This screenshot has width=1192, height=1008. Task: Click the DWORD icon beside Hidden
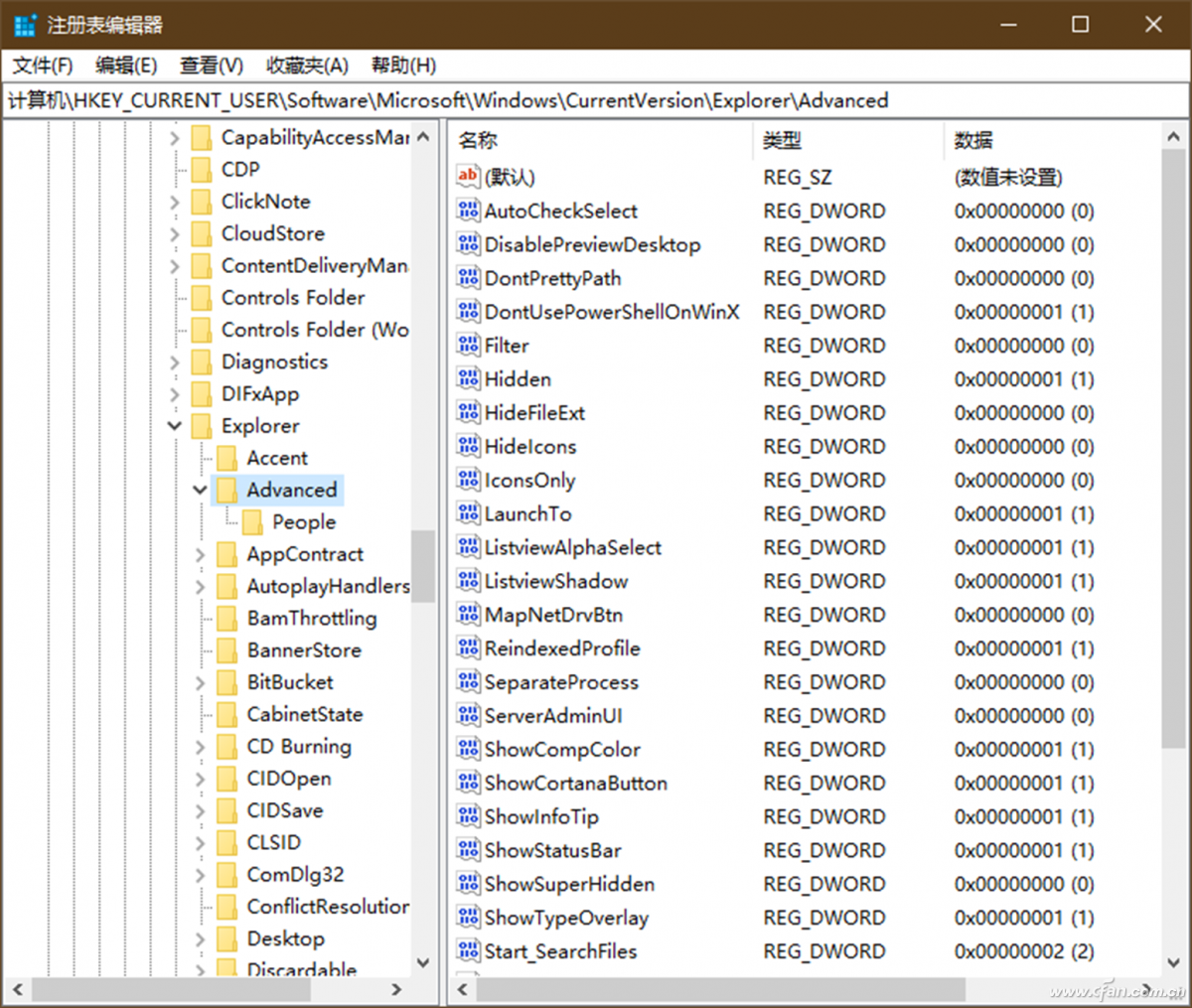pyautogui.click(x=467, y=378)
